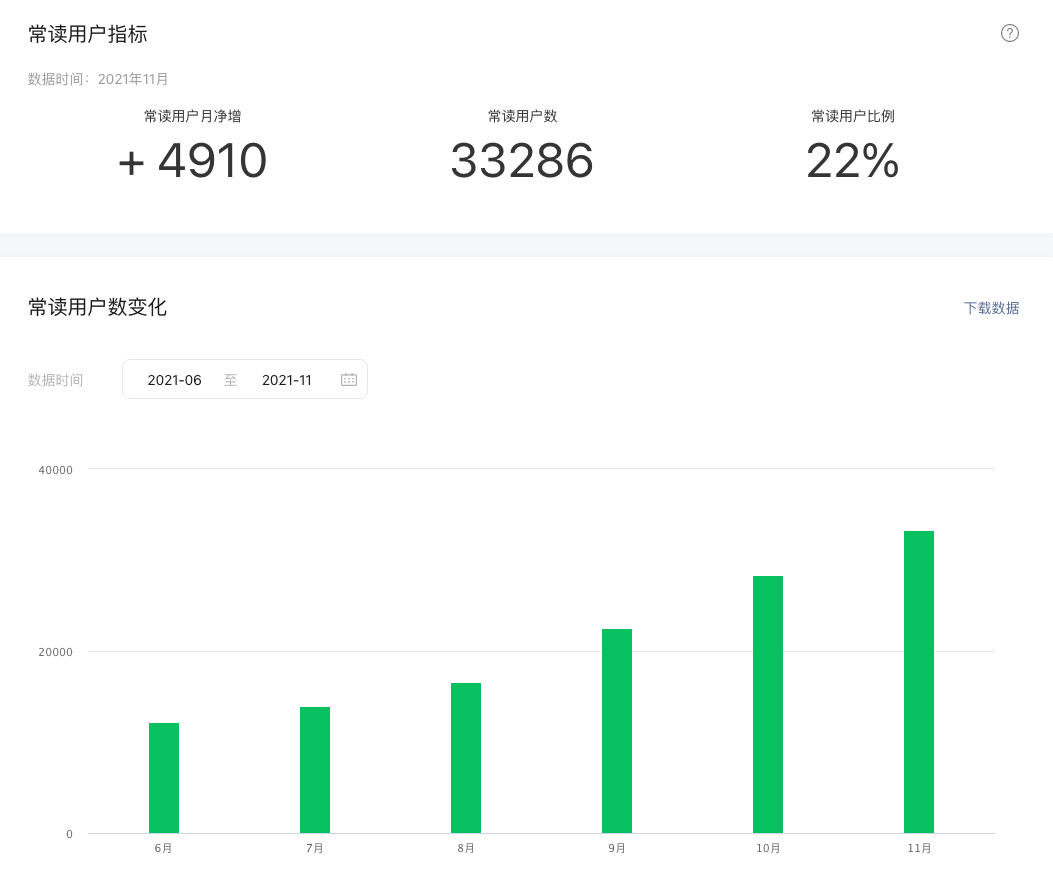Click the start date field 2021-06
The image size is (1053, 893).
(x=174, y=380)
